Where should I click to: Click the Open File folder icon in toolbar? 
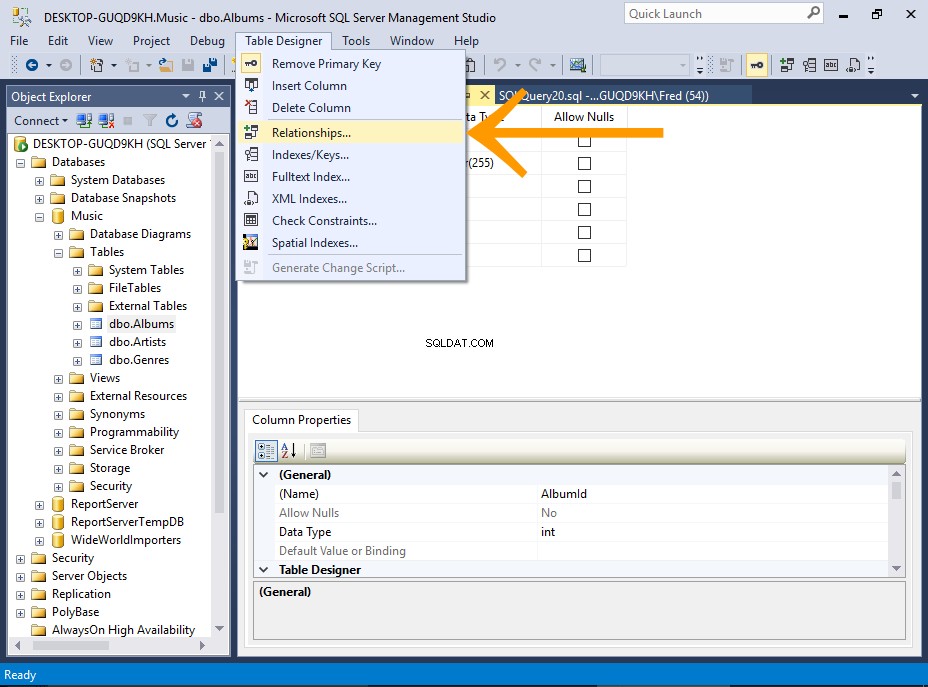[166, 65]
